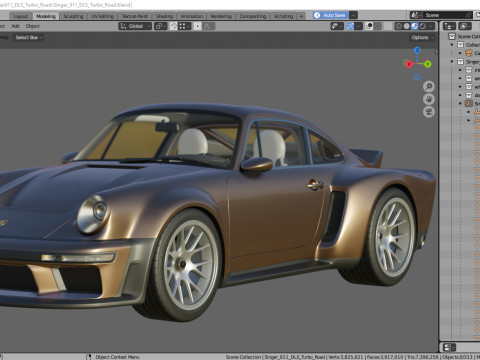
Task: Click Object Context Menu in status bar
Action: pyautogui.click(x=118, y=357)
